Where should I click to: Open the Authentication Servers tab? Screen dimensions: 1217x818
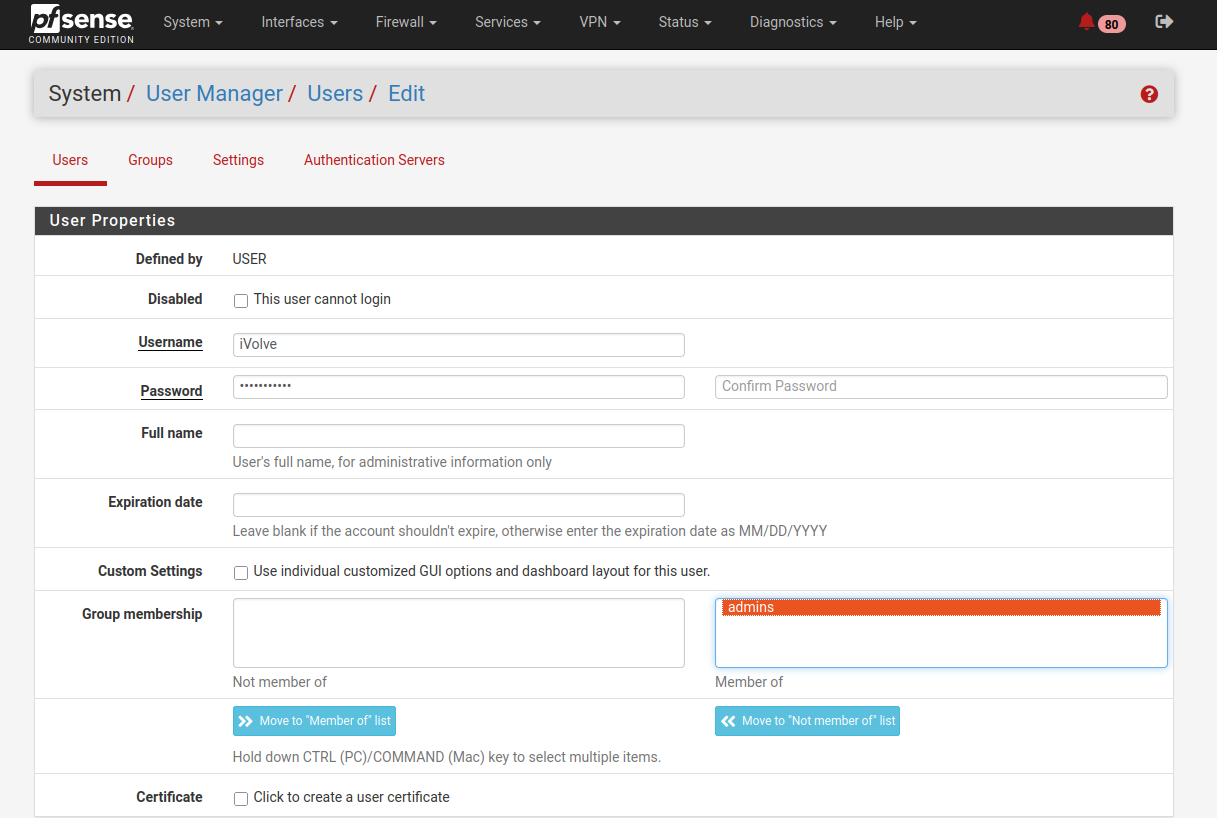(x=374, y=160)
